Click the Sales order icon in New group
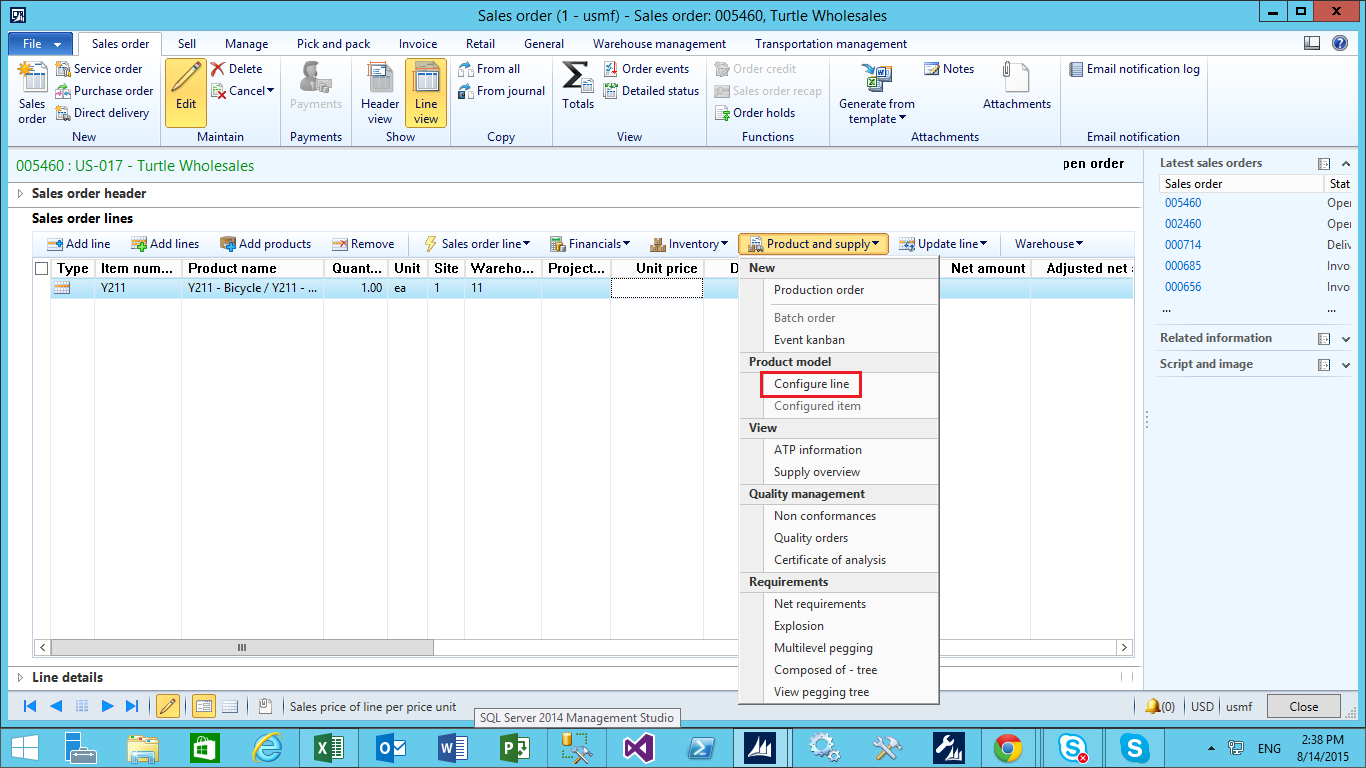The image size is (1366, 768). click(x=32, y=93)
